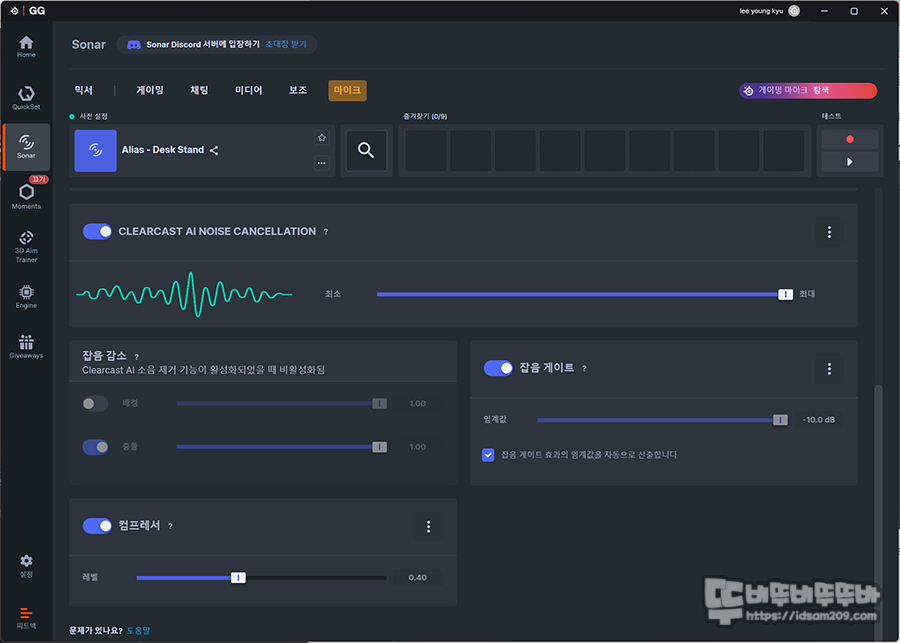900x643 pixels.
Task: Click the 임계값 threshold slider handle
Action: (780, 420)
